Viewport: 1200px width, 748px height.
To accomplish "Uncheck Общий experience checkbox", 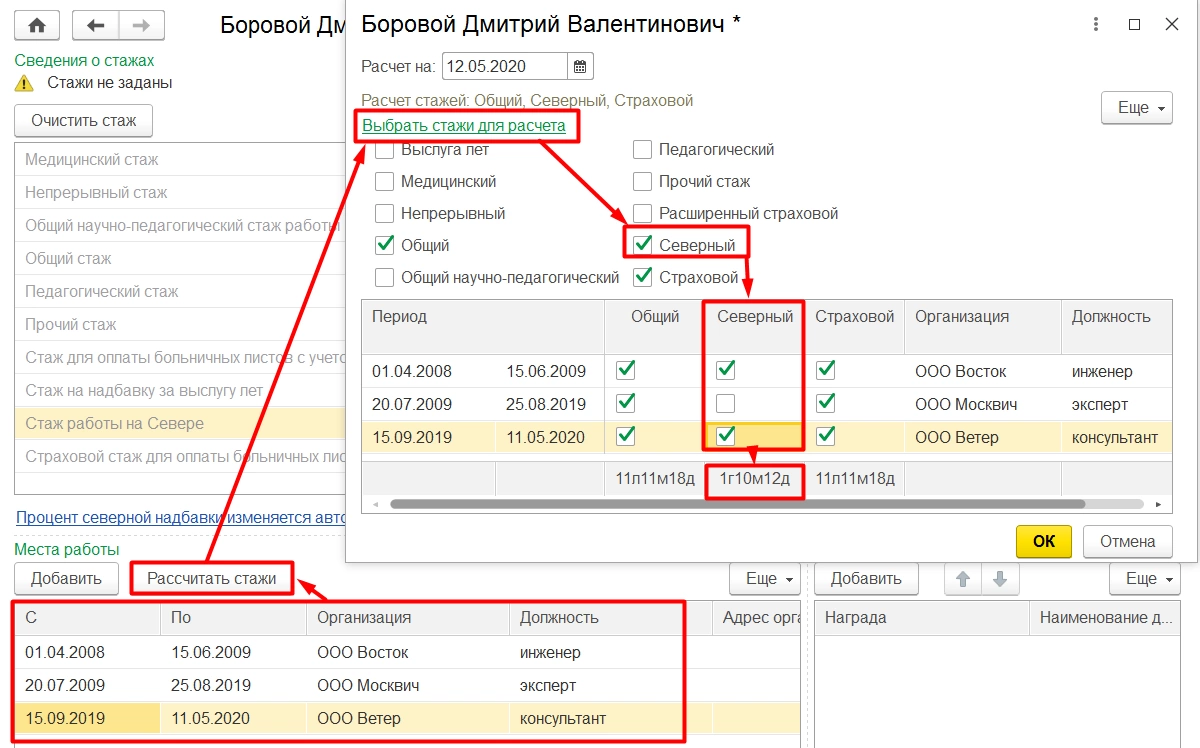I will pyautogui.click(x=384, y=245).
